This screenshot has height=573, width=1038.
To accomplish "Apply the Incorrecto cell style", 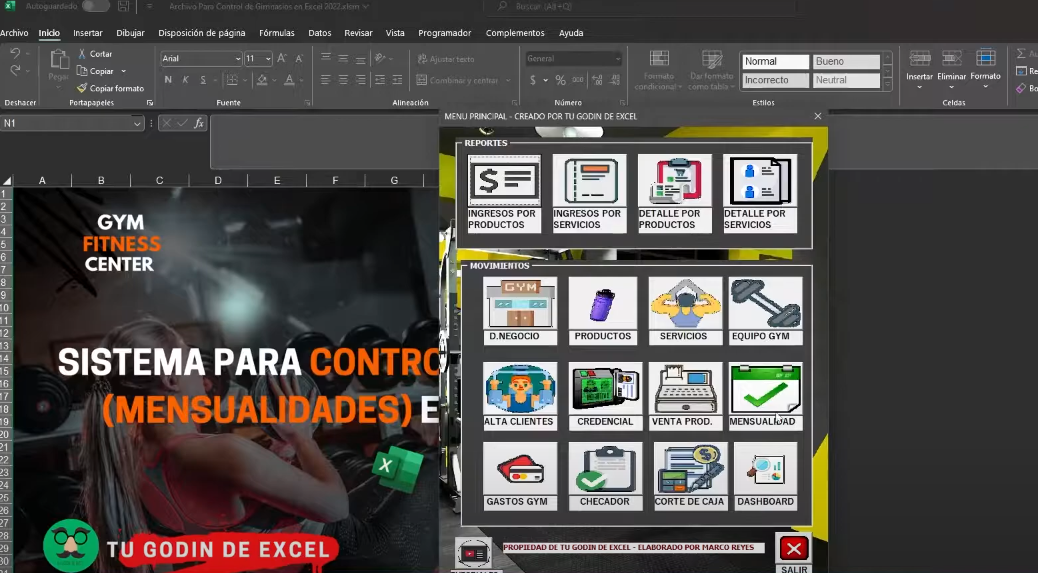I will [775, 80].
